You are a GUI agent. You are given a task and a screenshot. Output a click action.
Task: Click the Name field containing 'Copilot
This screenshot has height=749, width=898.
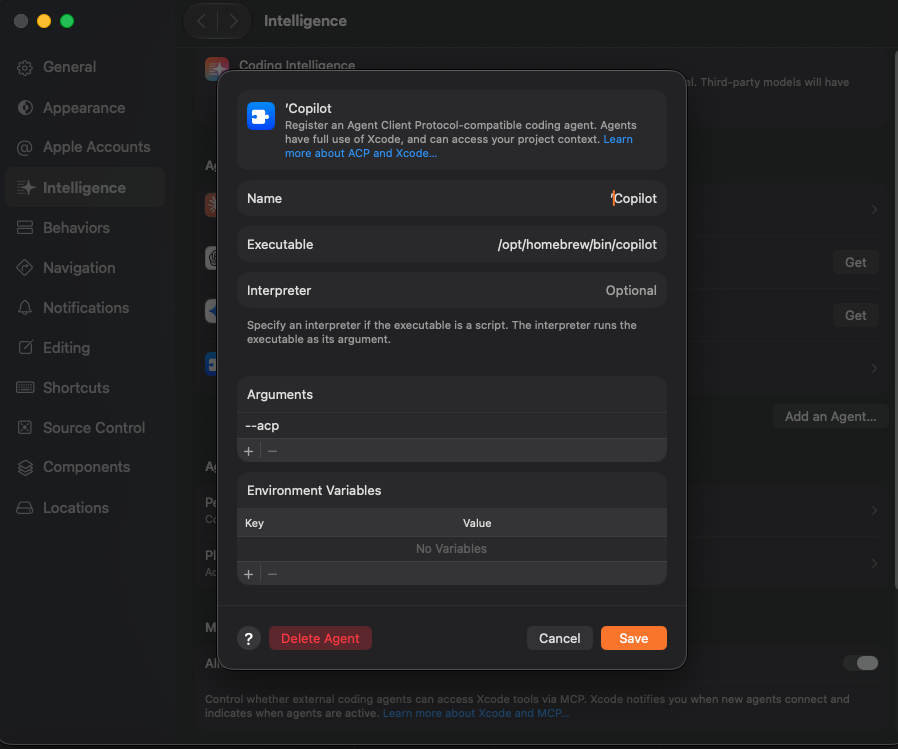[452, 198]
